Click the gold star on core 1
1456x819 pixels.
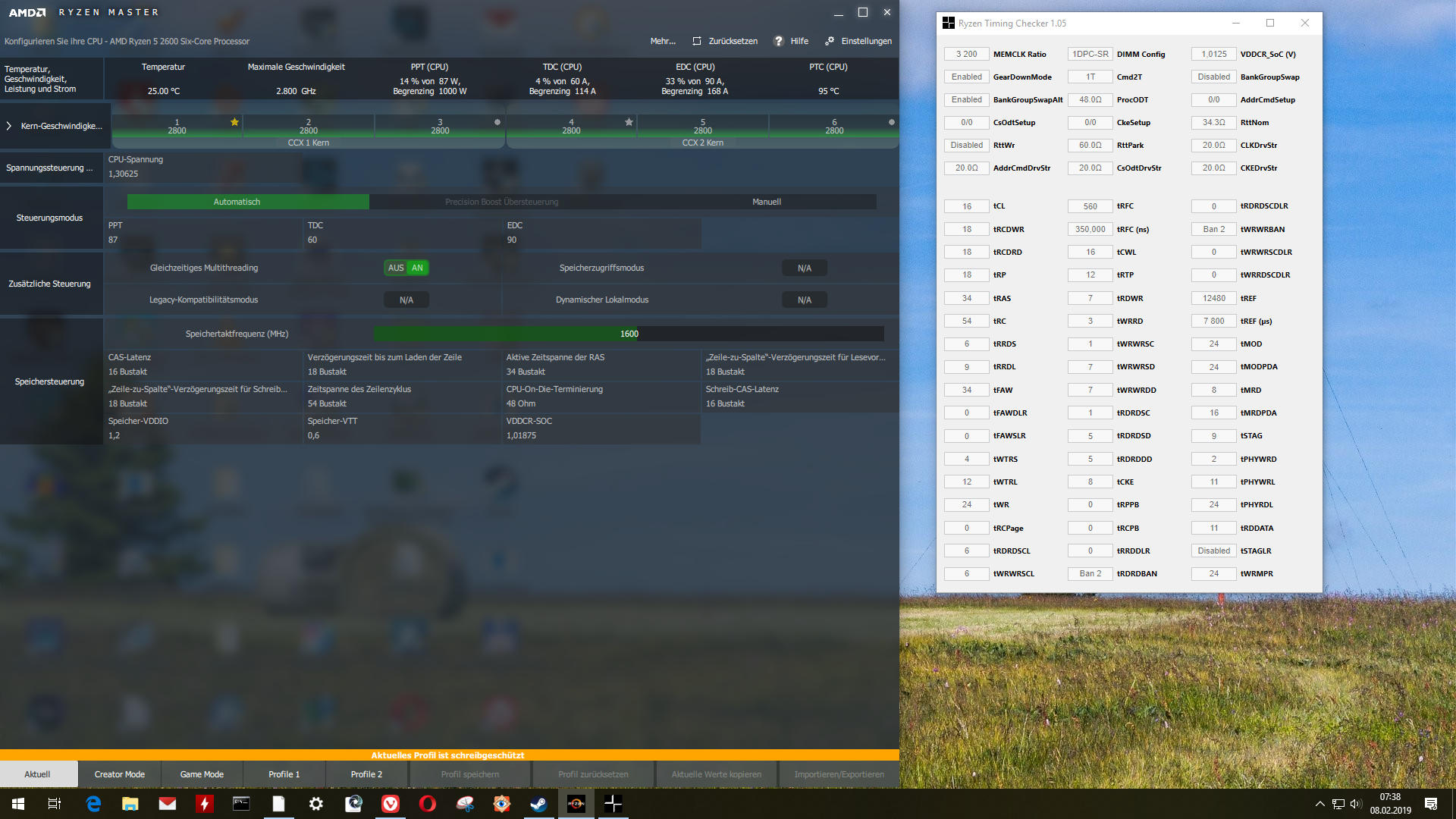pyautogui.click(x=234, y=122)
